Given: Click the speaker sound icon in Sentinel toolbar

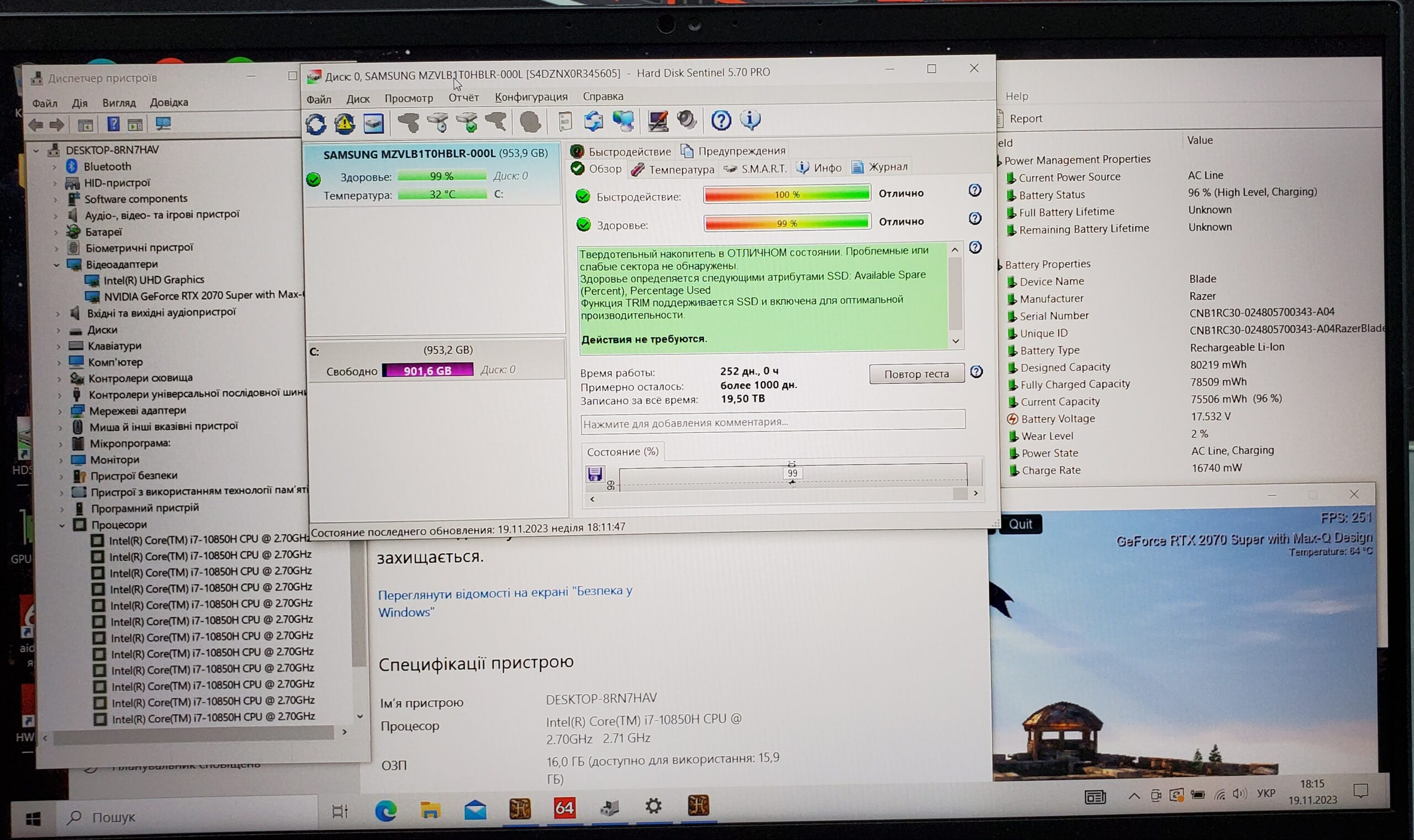Looking at the screenshot, I should click(x=687, y=119).
